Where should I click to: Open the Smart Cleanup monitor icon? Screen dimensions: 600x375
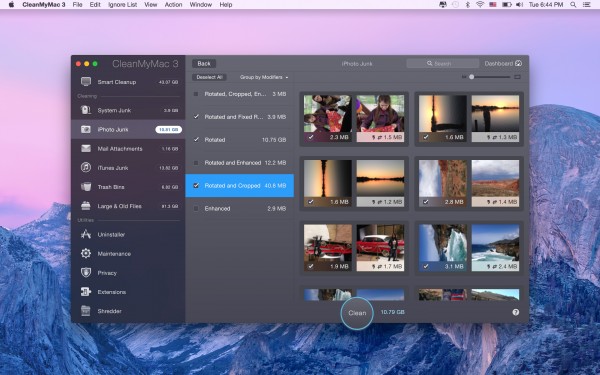point(86,82)
